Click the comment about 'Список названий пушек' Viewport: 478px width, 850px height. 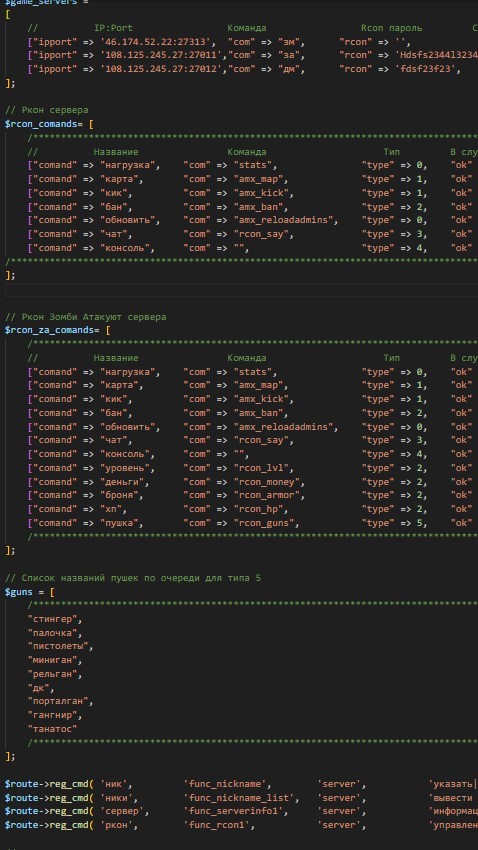click(x=133, y=578)
